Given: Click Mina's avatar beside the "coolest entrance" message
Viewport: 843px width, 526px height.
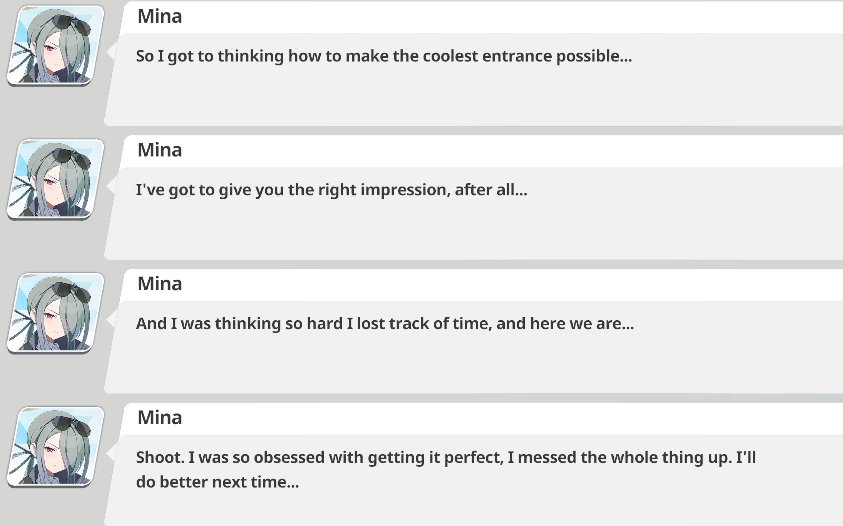Looking at the screenshot, I should coord(56,45).
